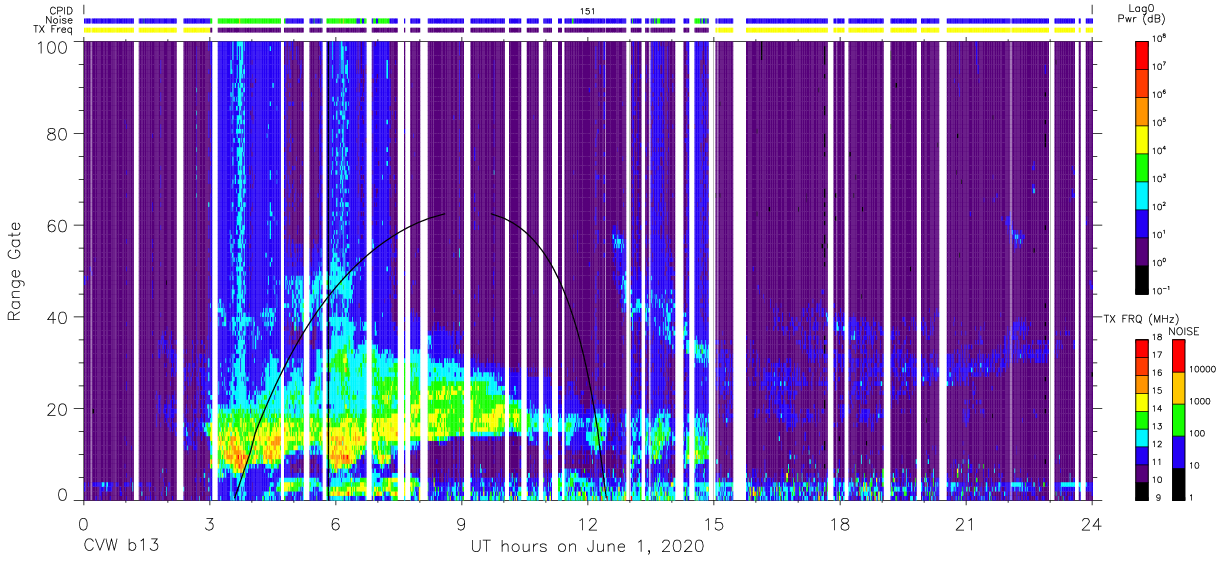Click the blue segment of the NOISE colorbar
The height and width of the screenshot is (567, 1228).
click(x=1177, y=450)
